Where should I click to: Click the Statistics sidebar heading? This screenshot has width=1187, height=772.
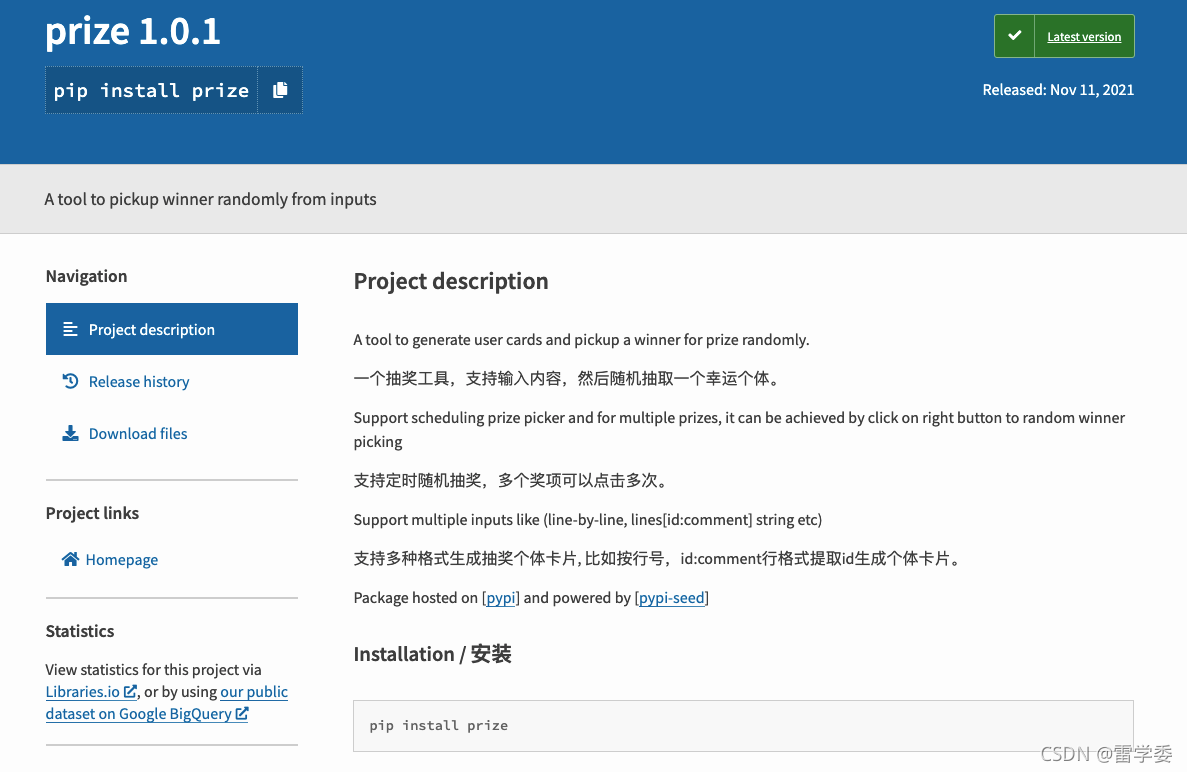79,631
